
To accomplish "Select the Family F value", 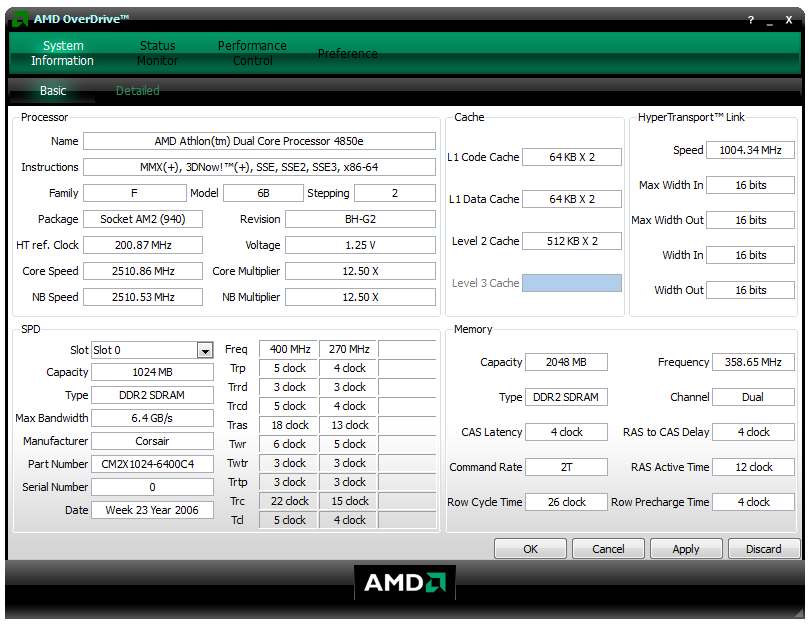I will coord(135,193).
